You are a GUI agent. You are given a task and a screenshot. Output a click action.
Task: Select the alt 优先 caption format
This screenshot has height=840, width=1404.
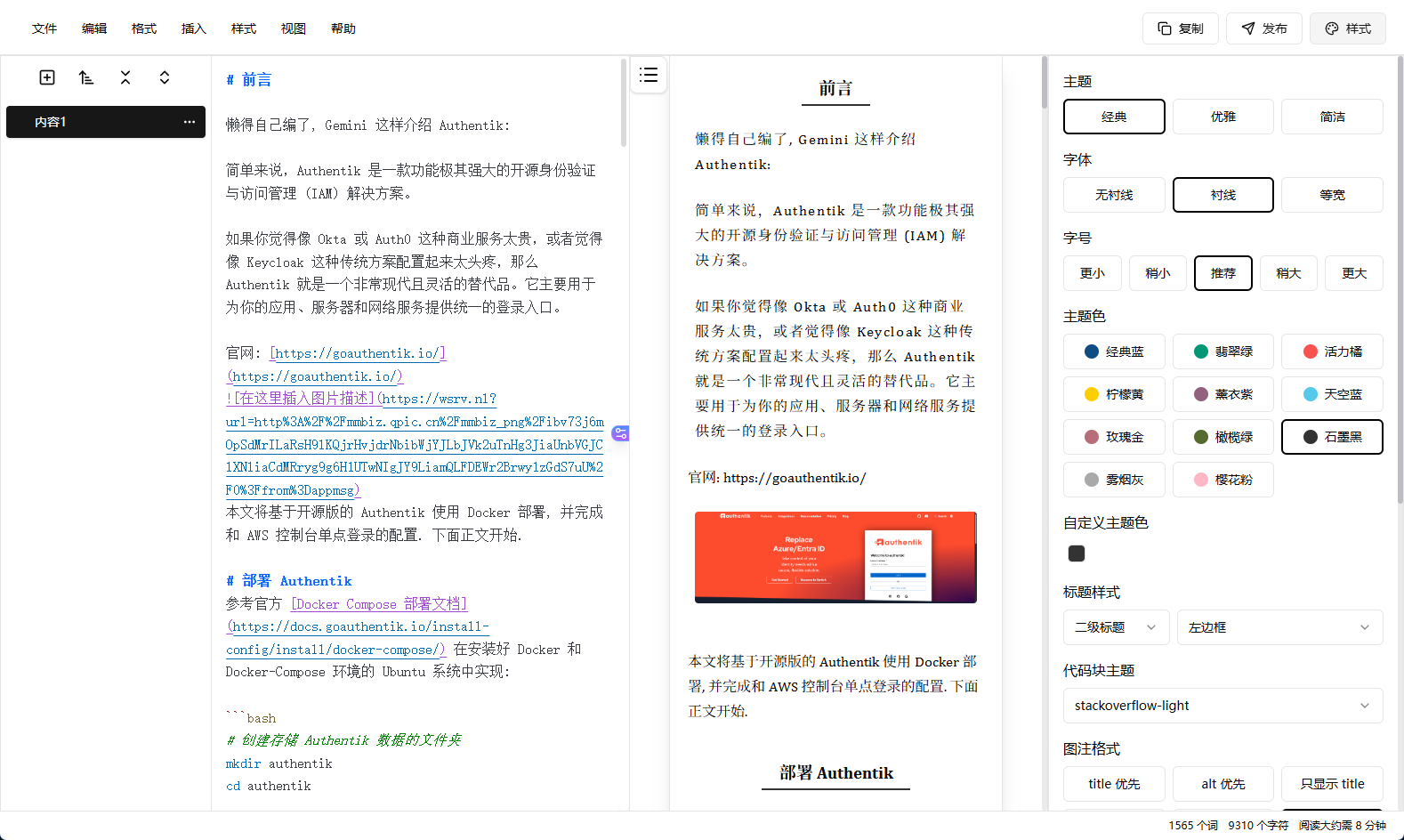pos(1223,784)
